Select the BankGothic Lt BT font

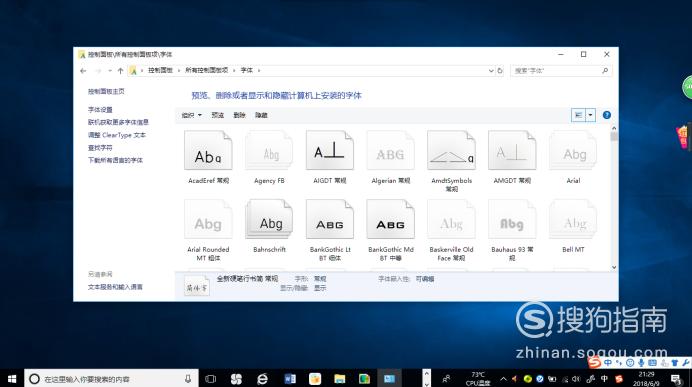click(330, 230)
